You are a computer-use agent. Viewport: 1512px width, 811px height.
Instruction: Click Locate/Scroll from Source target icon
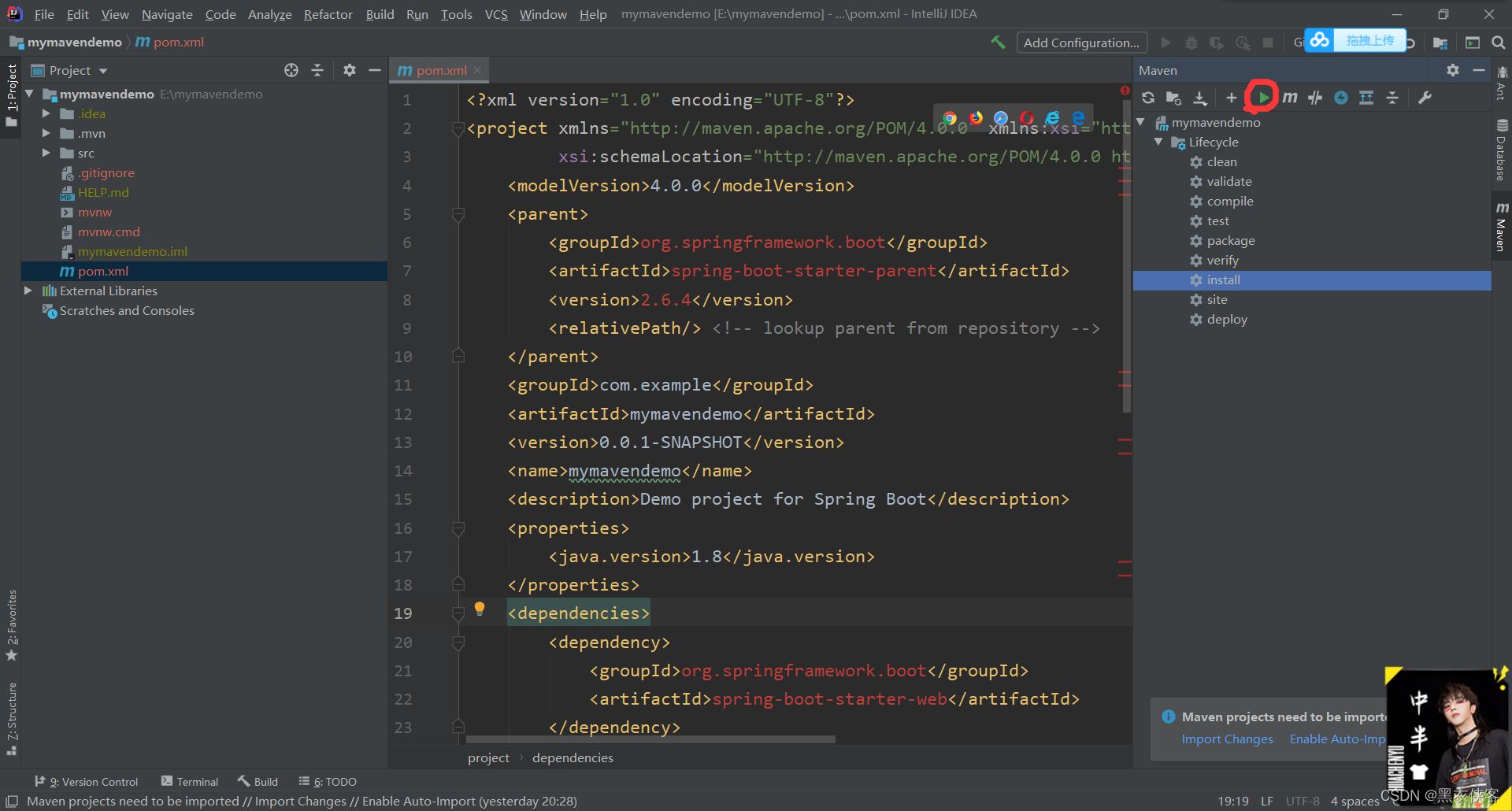pyautogui.click(x=291, y=70)
